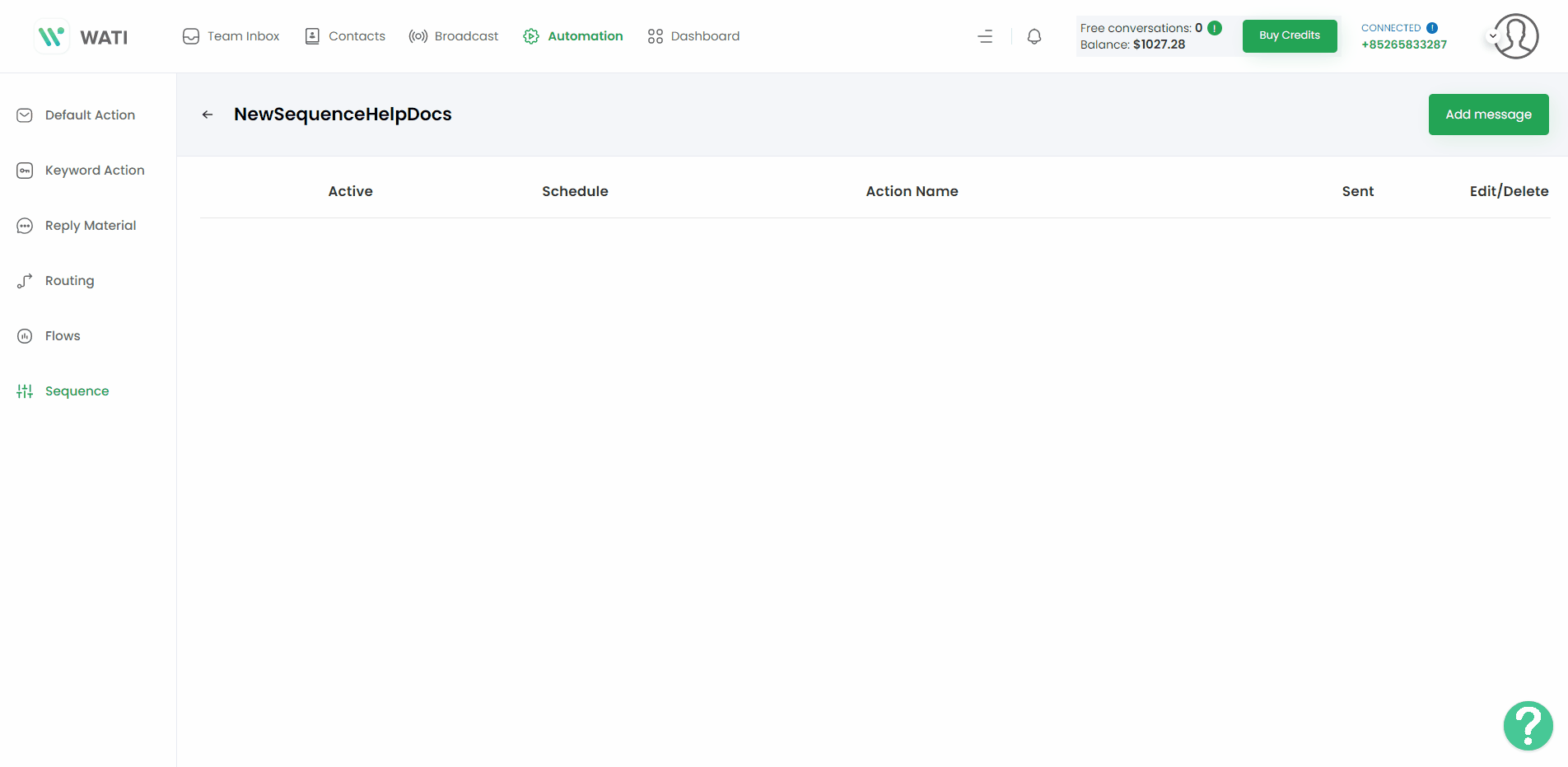Open the hamburger list menu icon

(x=985, y=36)
